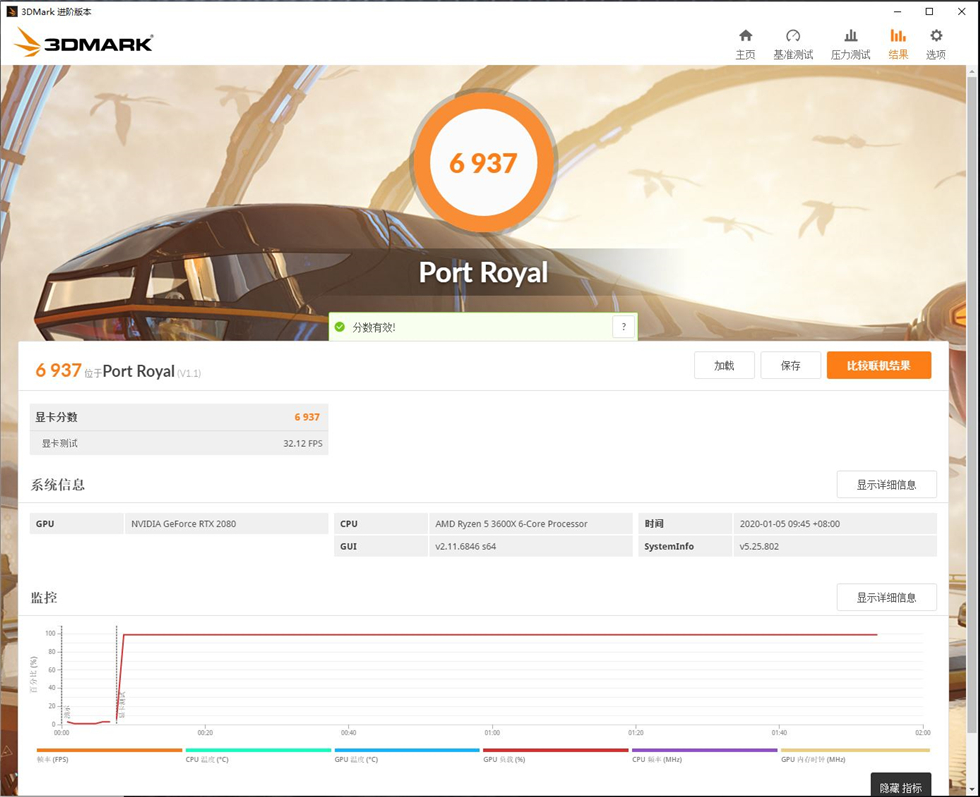
Task: Expand 显示详细信息 for the 监控 section
Action: [x=886, y=596]
